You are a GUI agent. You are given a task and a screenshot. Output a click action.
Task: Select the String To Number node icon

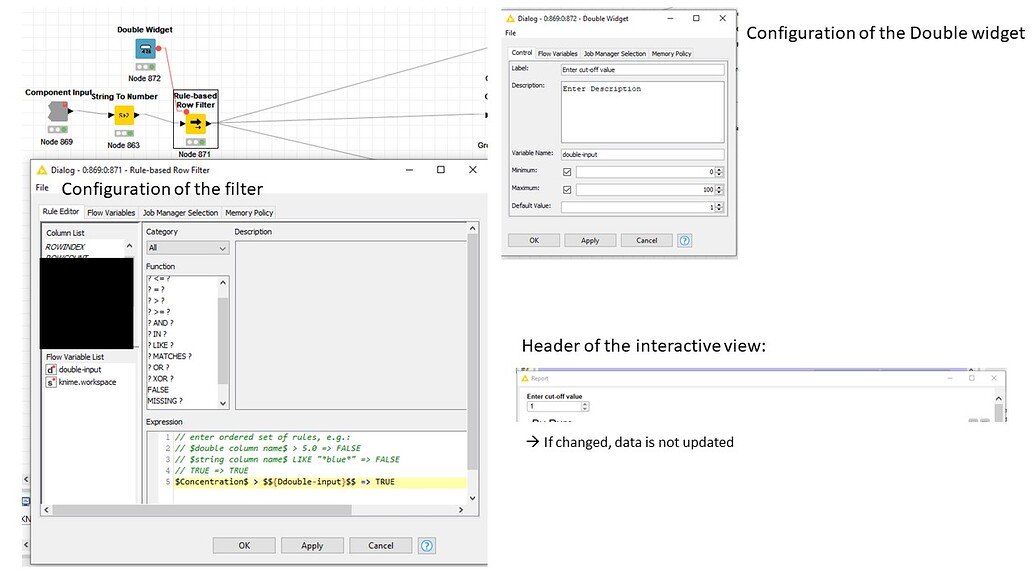(124, 115)
